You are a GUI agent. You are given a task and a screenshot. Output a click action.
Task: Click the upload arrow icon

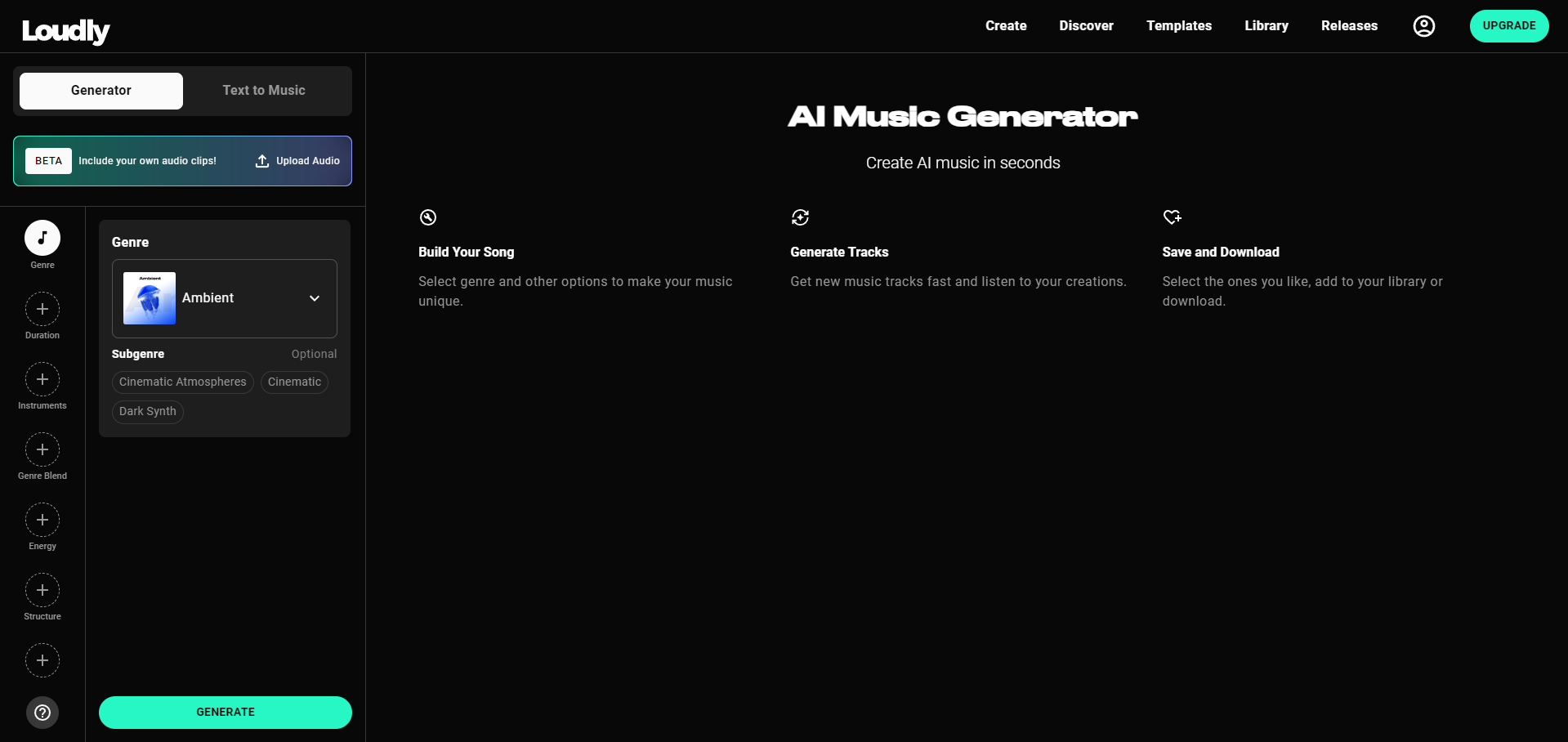pyautogui.click(x=262, y=161)
